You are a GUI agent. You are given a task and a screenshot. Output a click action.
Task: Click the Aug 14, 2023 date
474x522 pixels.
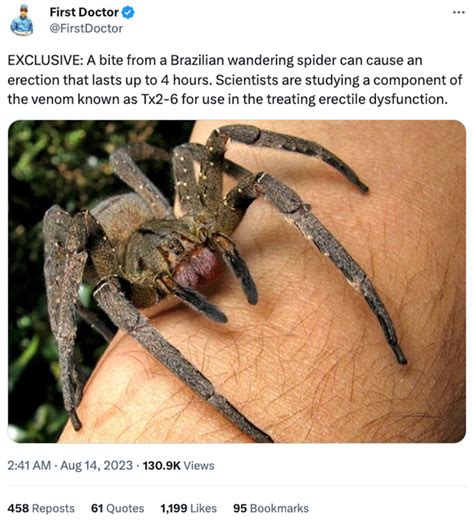click(96, 466)
